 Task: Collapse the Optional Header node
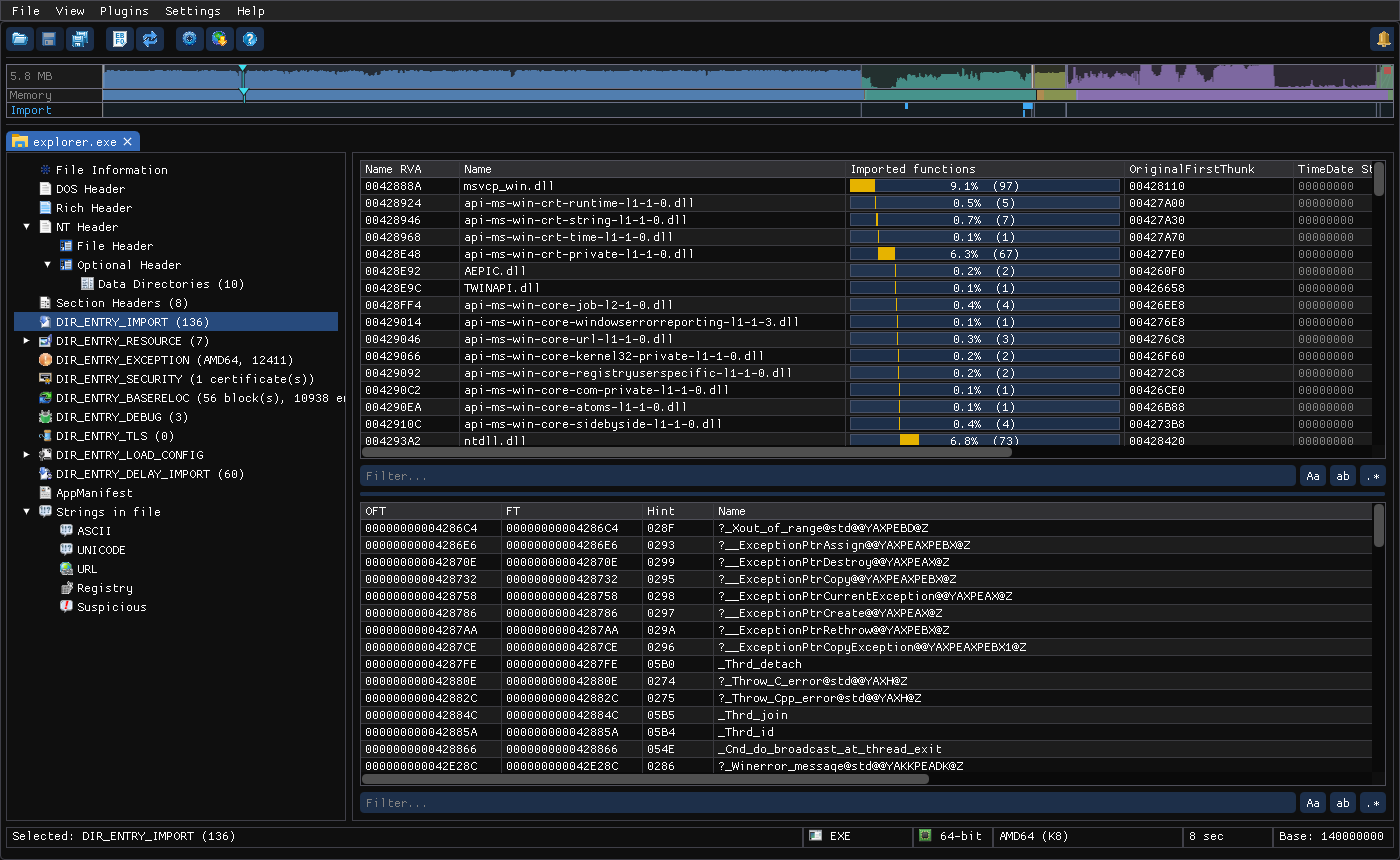[x=48, y=265]
